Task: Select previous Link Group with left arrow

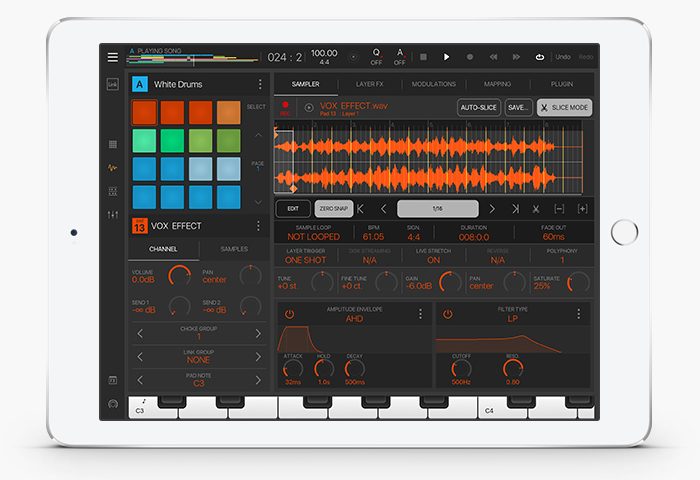Action: click(x=140, y=357)
